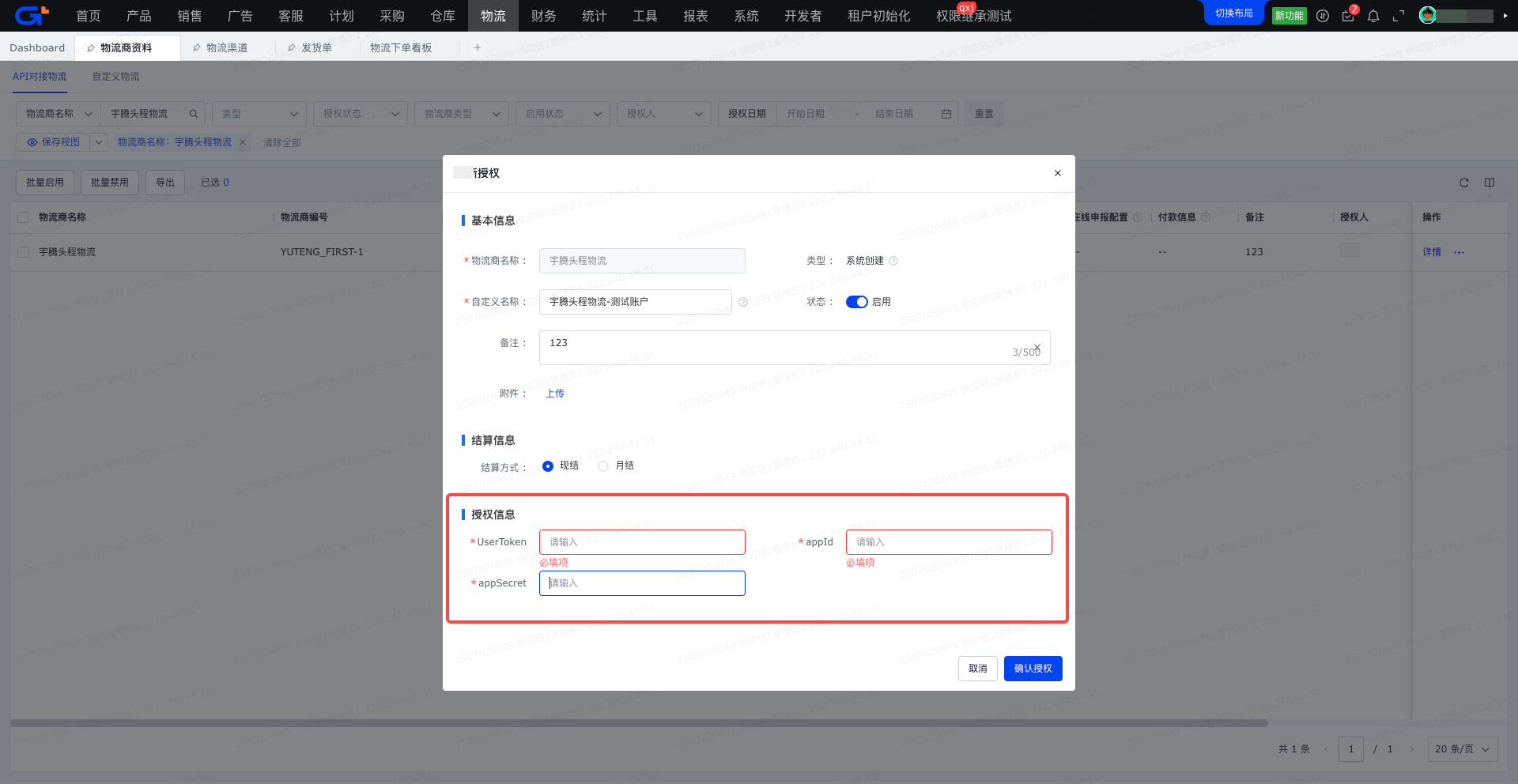Click help icon next to 付款信息 column
Screen dimensions: 1518x784
coord(1206,217)
